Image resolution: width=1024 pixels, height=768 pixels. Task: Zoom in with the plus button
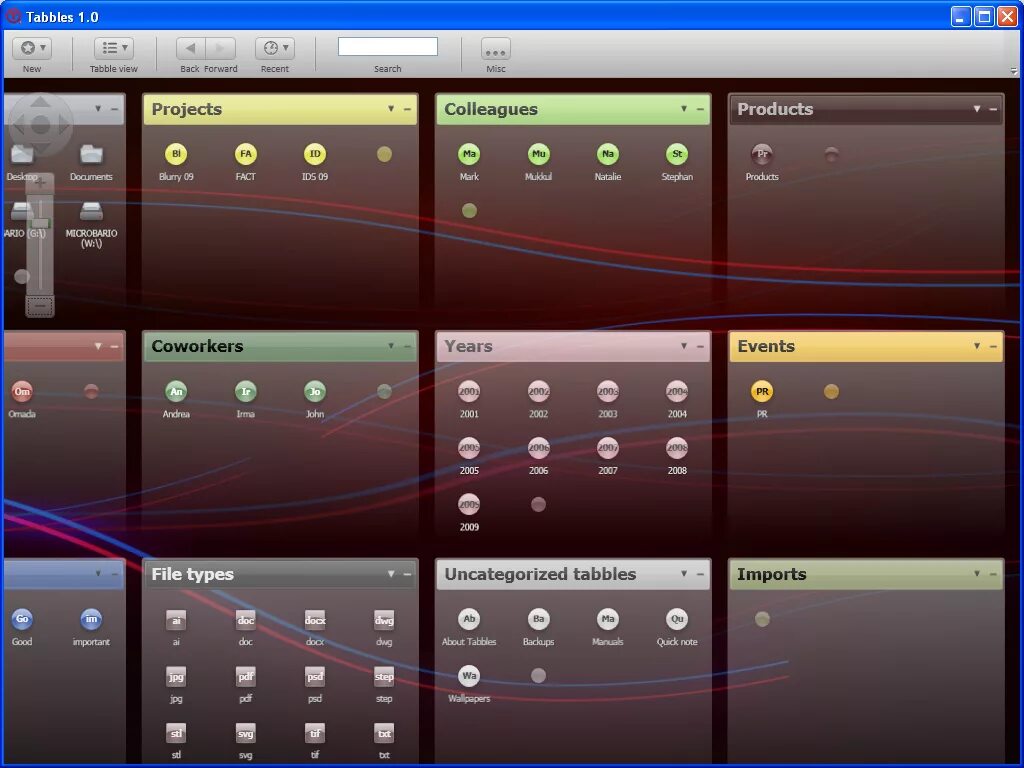click(40, 183)
